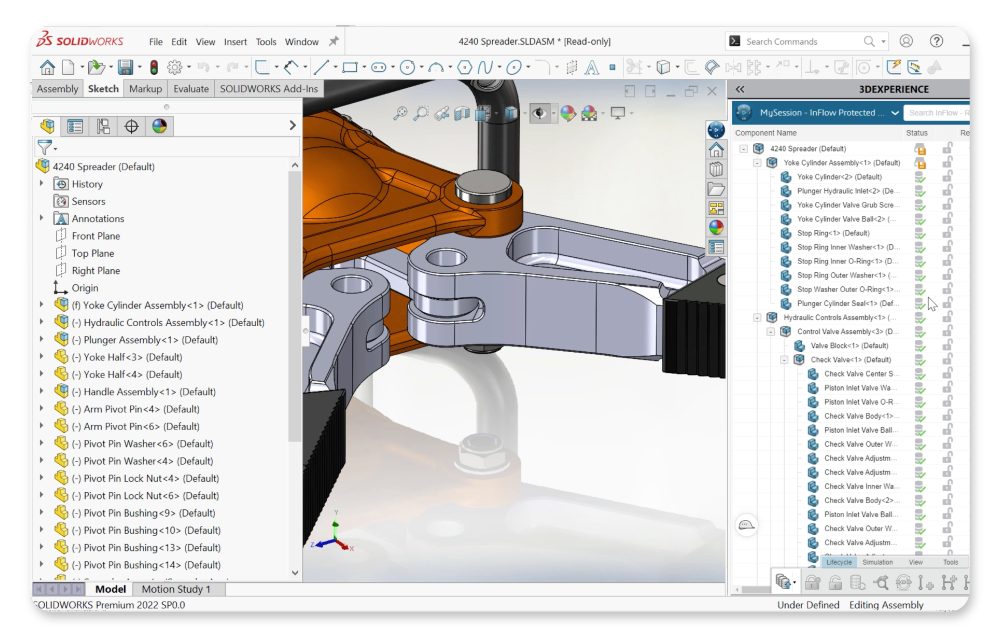
Task: Open the Simulation tab in 3DEXPERIENCE panel
Action: point(878,562)
